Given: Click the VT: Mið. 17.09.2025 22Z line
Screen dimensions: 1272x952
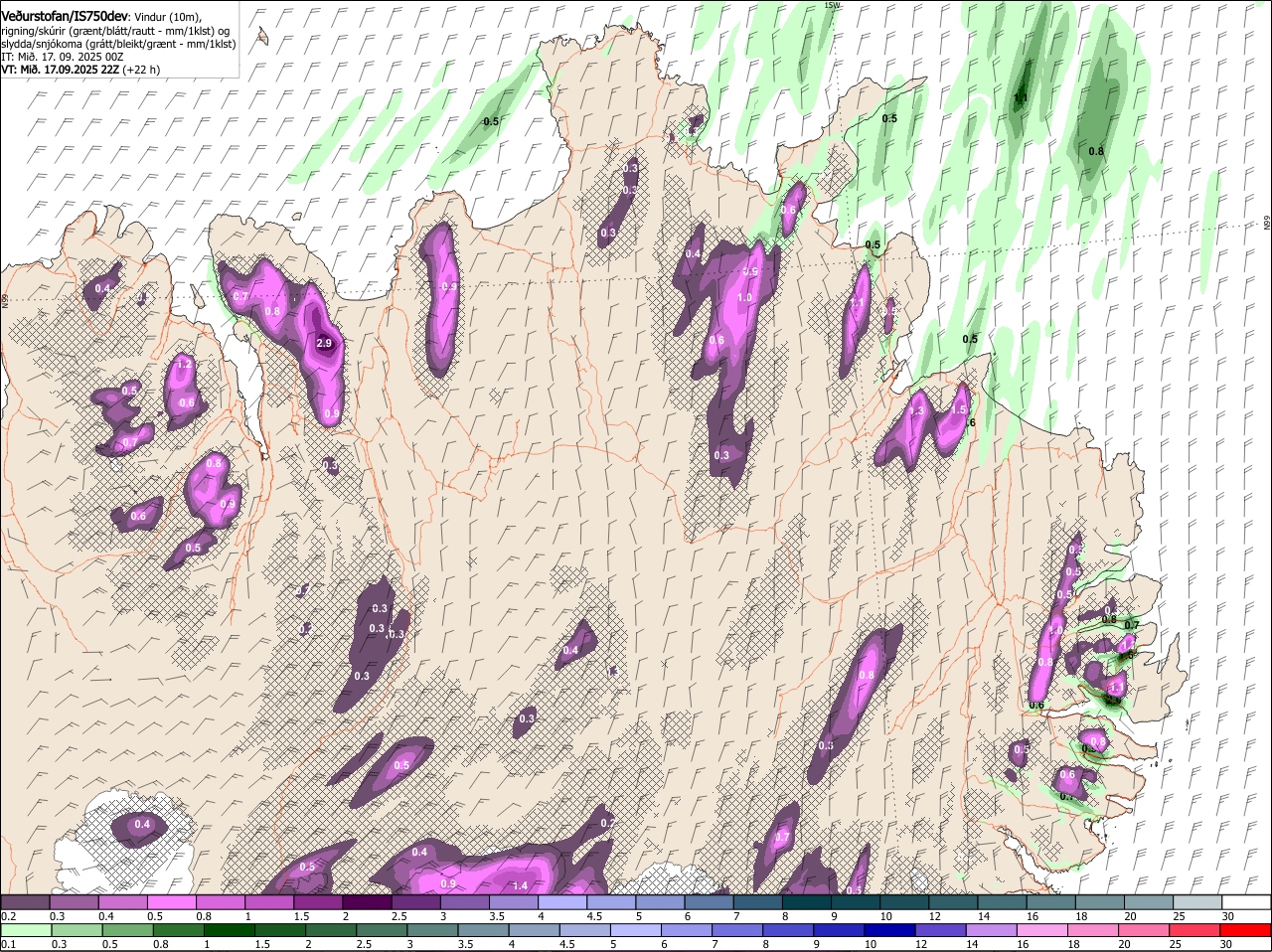Looking at the screenshot, I should pyautogui.click(x=61, y=70).
